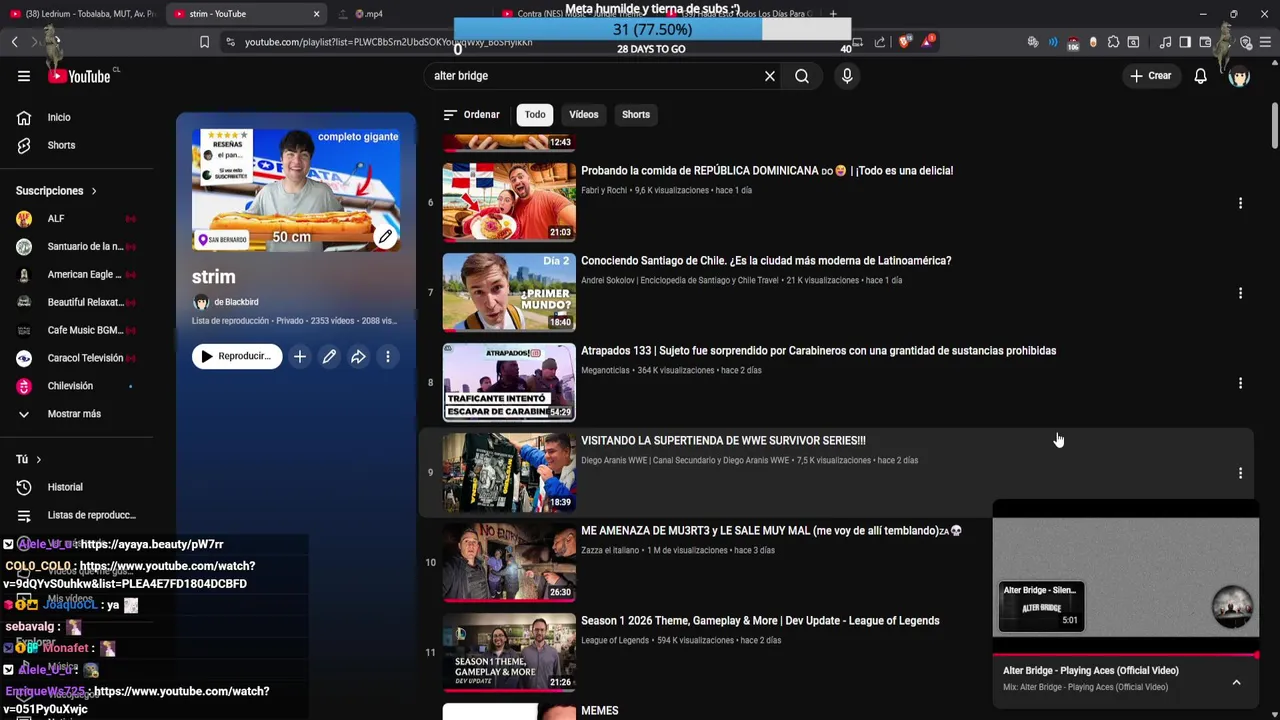Click Reproducir todo play button
Image resolution: width=1280 pixels, height=720 pixels.
click(x=237, y=356)
